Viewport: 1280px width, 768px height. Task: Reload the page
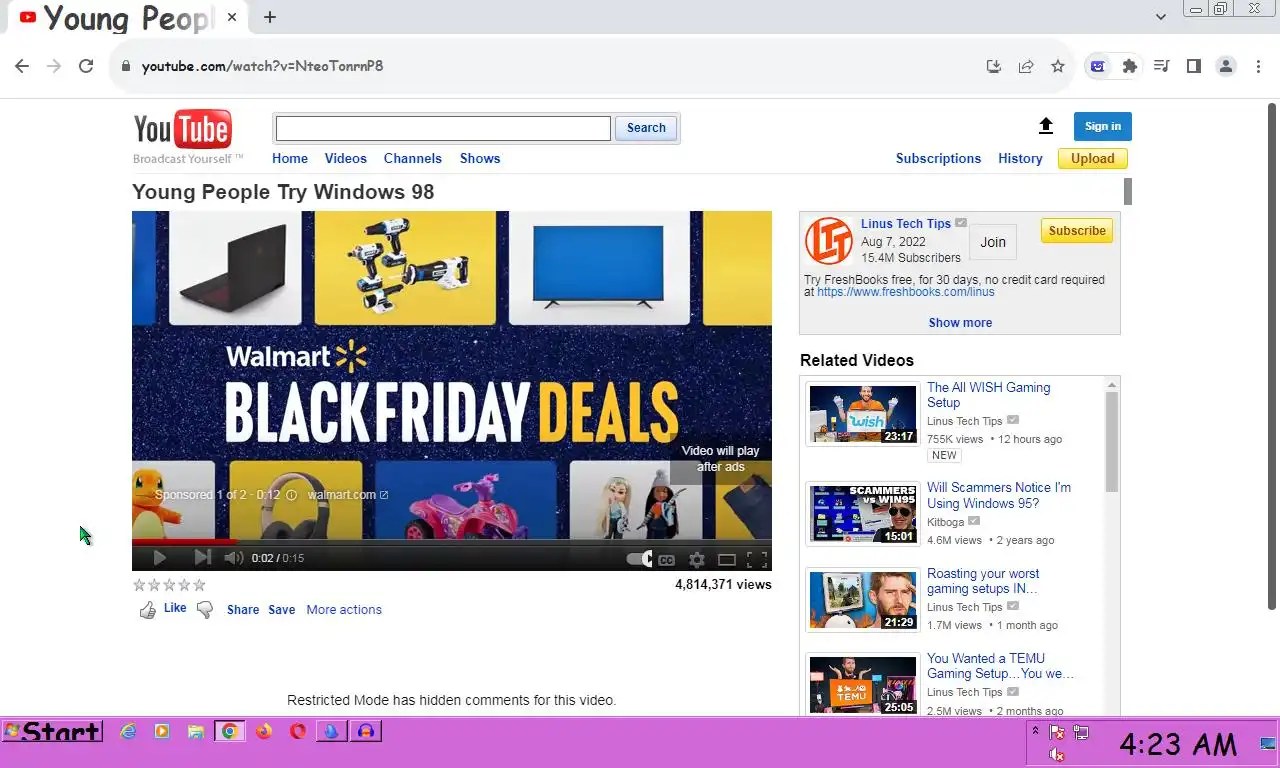pos(86,66)
